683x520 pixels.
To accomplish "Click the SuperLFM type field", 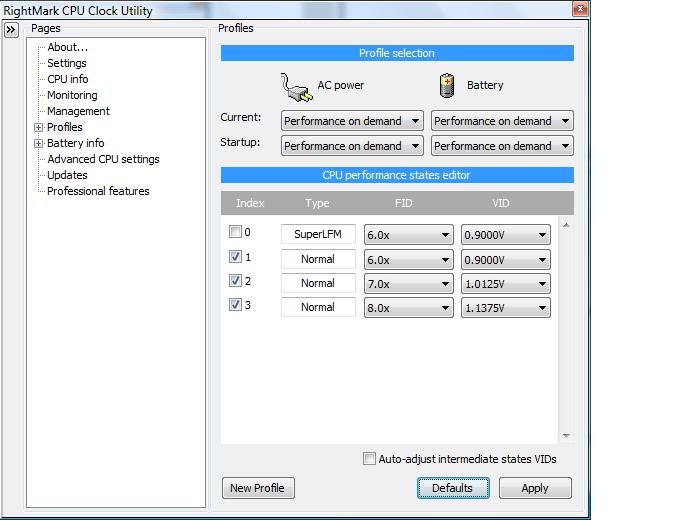I will click(318, 234).
